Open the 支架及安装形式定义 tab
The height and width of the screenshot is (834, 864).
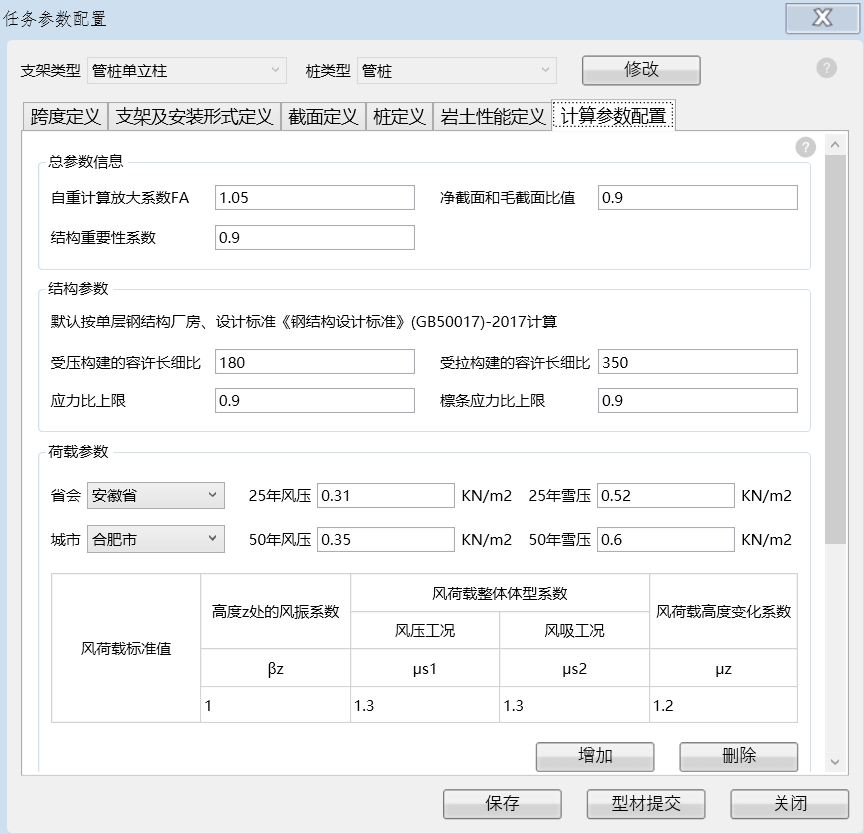[194, 117]
